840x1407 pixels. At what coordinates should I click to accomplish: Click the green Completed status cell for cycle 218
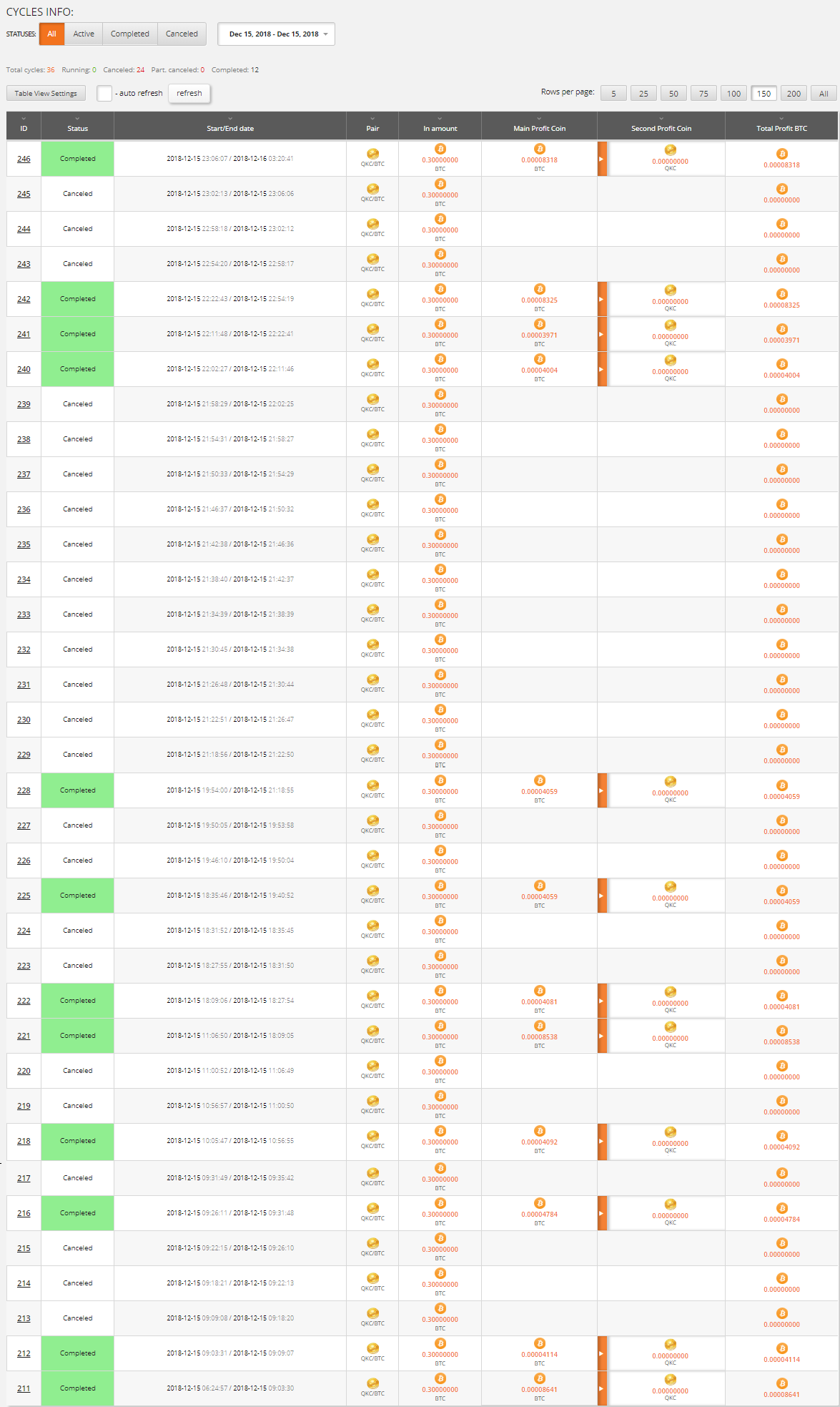(77, 1141)
